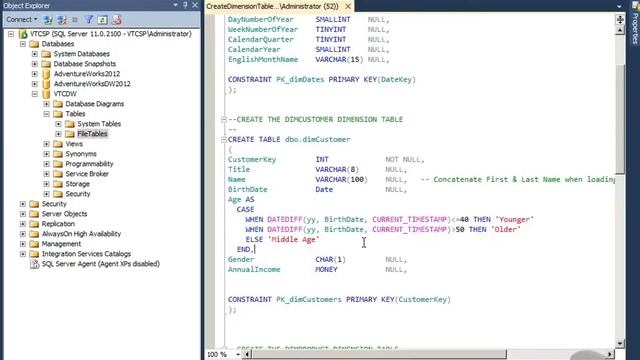Screen dimensions: 640x360
Task: Select the VTCSP server icon
Action: [23, 34]
